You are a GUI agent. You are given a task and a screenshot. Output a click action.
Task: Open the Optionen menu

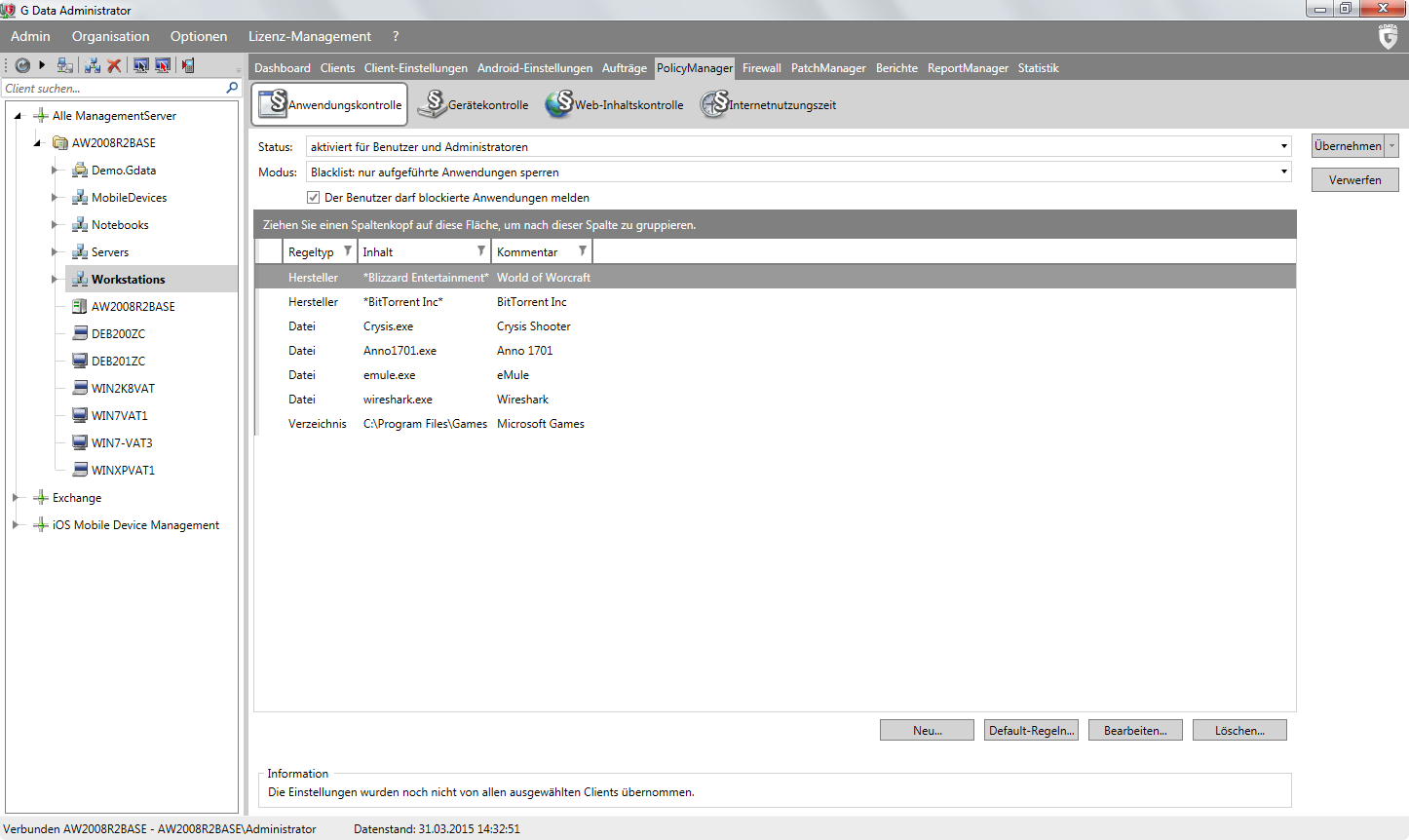(199, 36)
